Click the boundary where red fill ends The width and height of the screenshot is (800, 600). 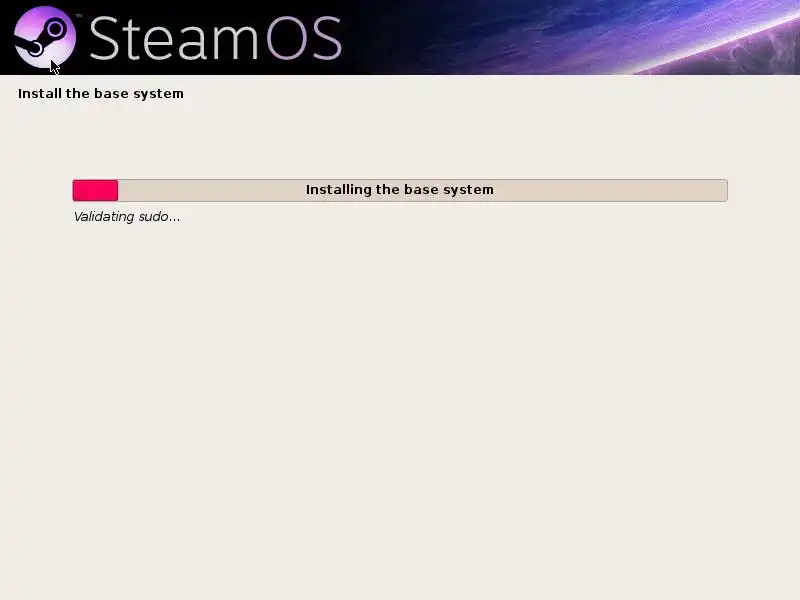[x=118, y=190]
